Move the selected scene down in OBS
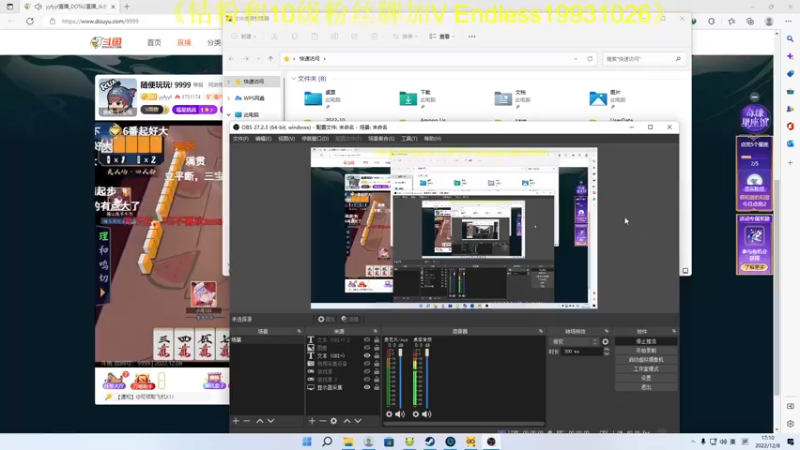Image resolution: width=800 pixels, height=450 pixels. pyautogui.click(x=271, y=421)
